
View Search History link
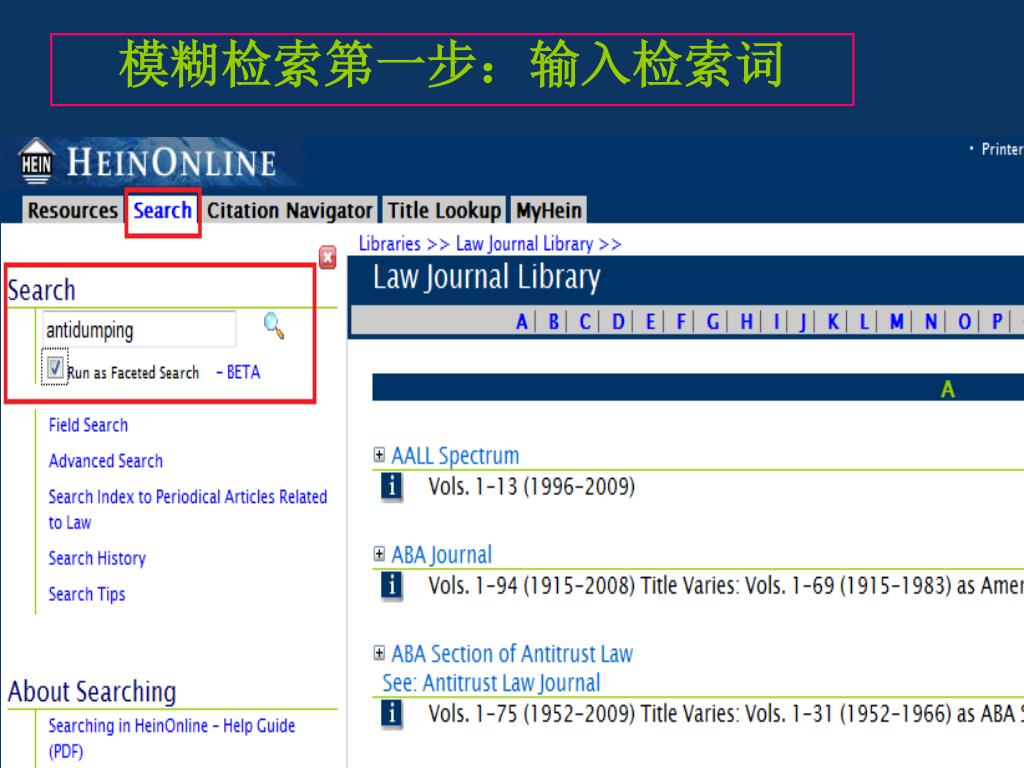point(97,558)
